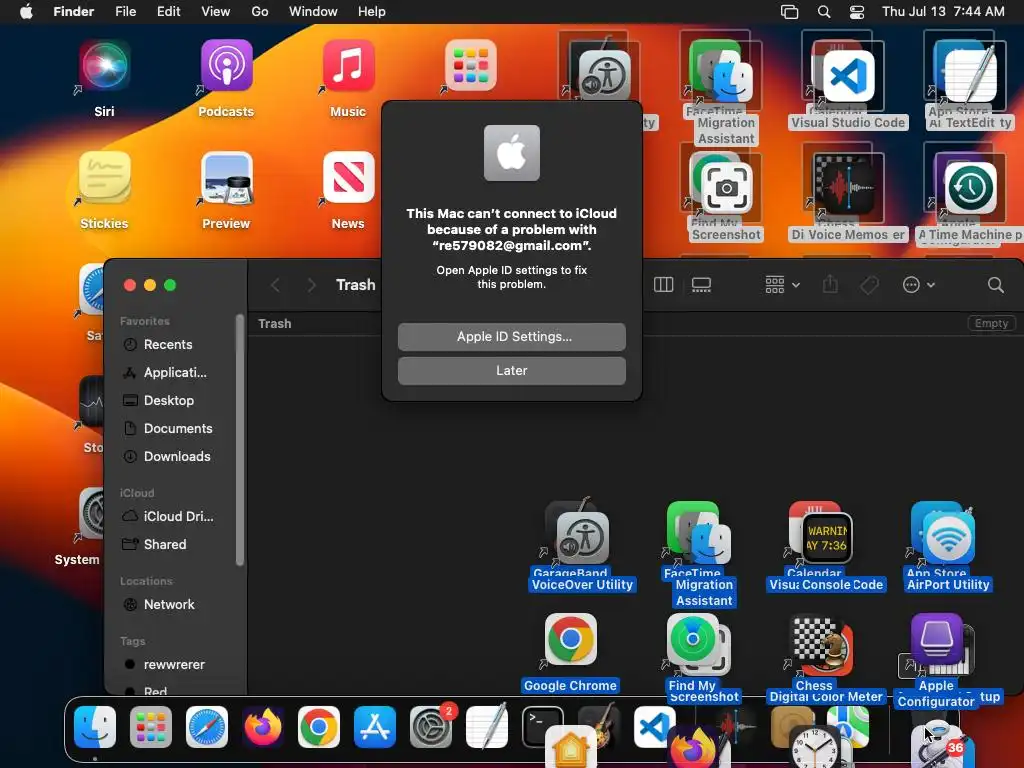
Task: Select Desktop in Finder sidebar
Action: [x=168, y=400]
